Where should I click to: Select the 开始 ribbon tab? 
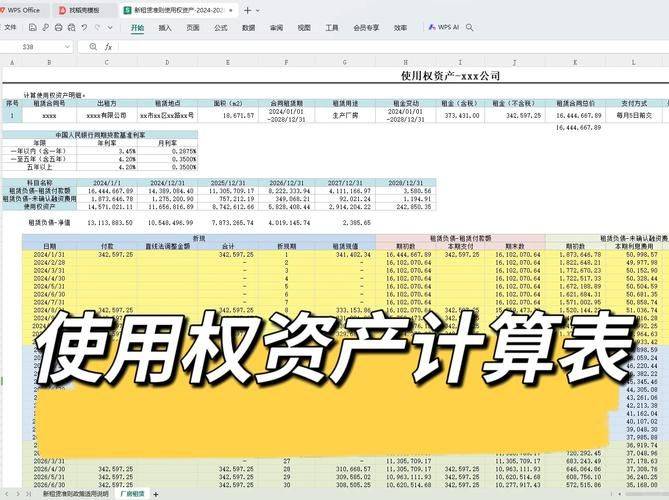pos(137,28)
